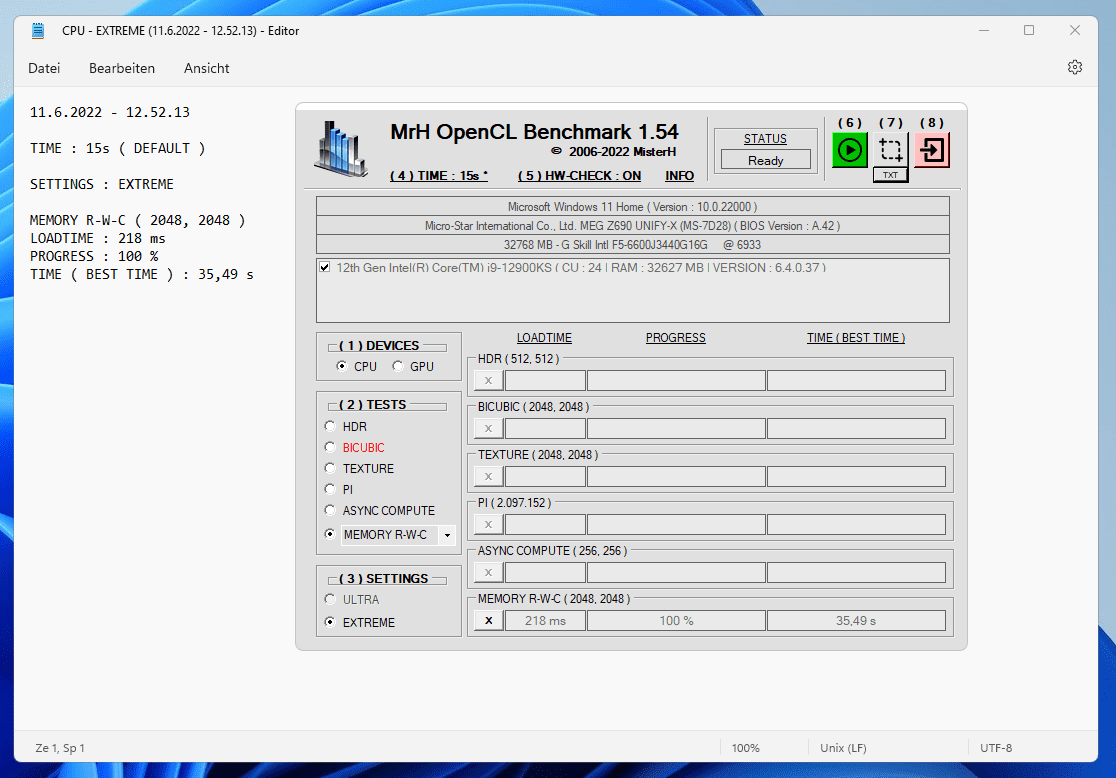Click the MrH OpenCL Benchmark logo image
This screenshot has height=778, width=1116.
click(x=341, y=149)
